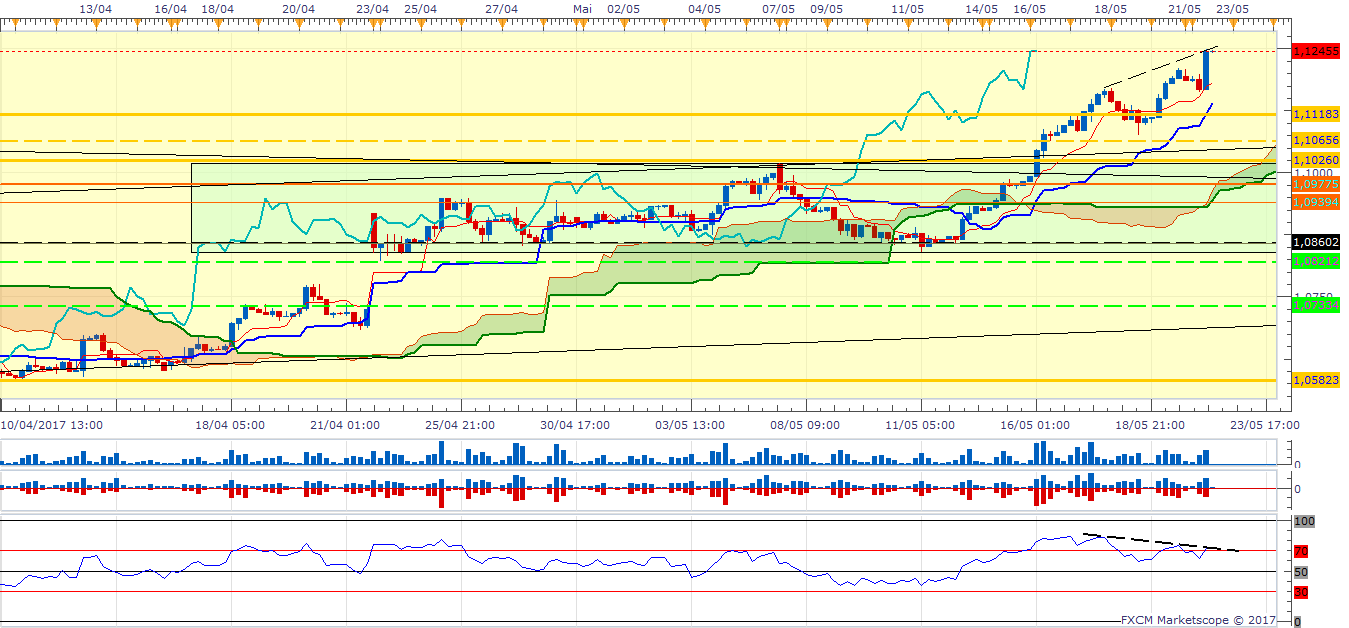Select the 18/04 05:00 bottom axis timestamp
1349x628 pixels.
tap(231, 425)
